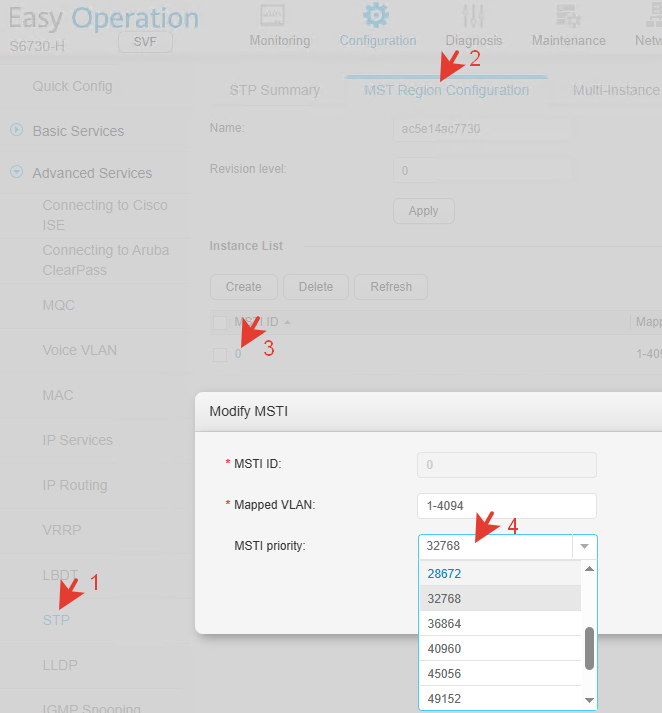Open Connecting to Cisco ISE
662x713 pixels.
click(105, 215)
